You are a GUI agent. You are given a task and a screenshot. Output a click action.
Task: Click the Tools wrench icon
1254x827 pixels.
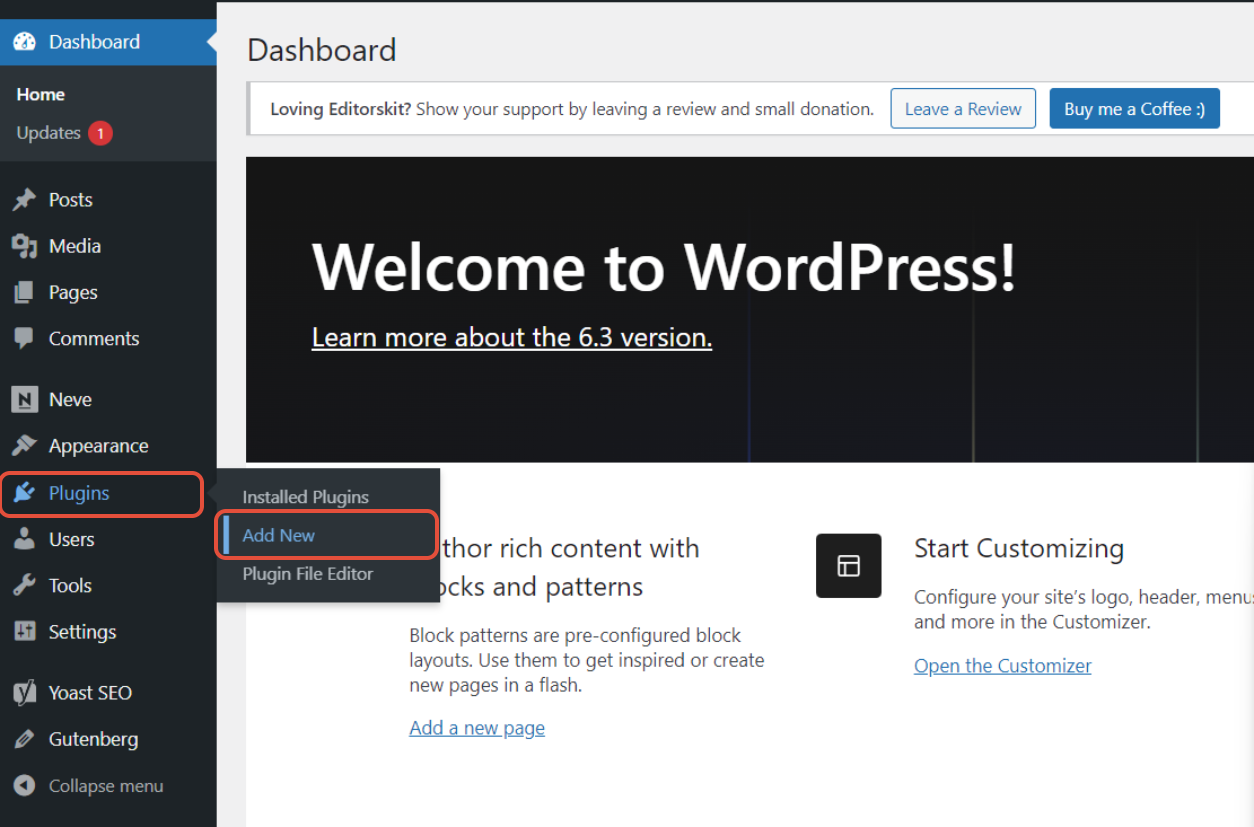24,585
